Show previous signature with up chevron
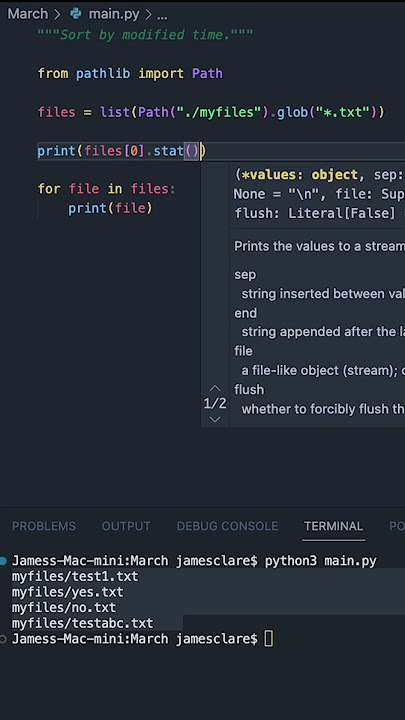 coord(214,388)
